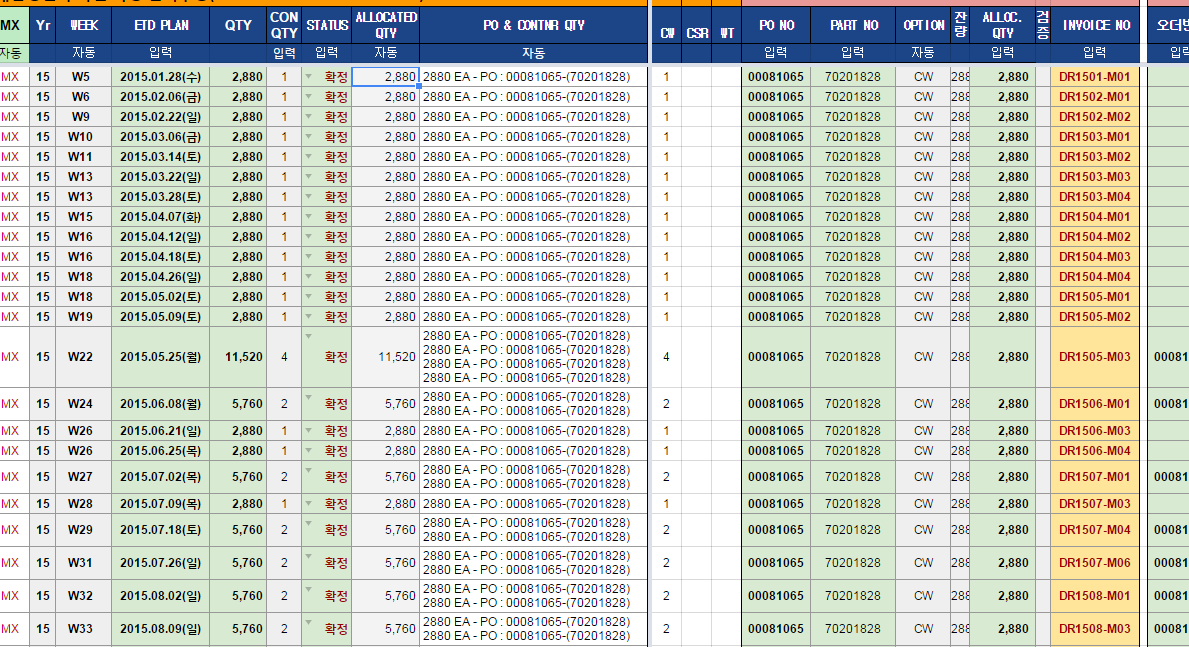Click the OPTION column header
The image size is (1189, 647).
click(923, 25)
